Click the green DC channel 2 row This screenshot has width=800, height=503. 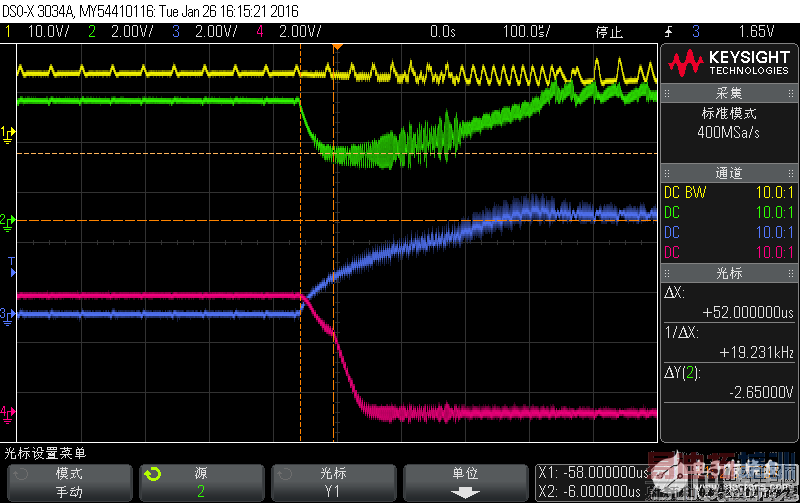[x=729, y=212]
